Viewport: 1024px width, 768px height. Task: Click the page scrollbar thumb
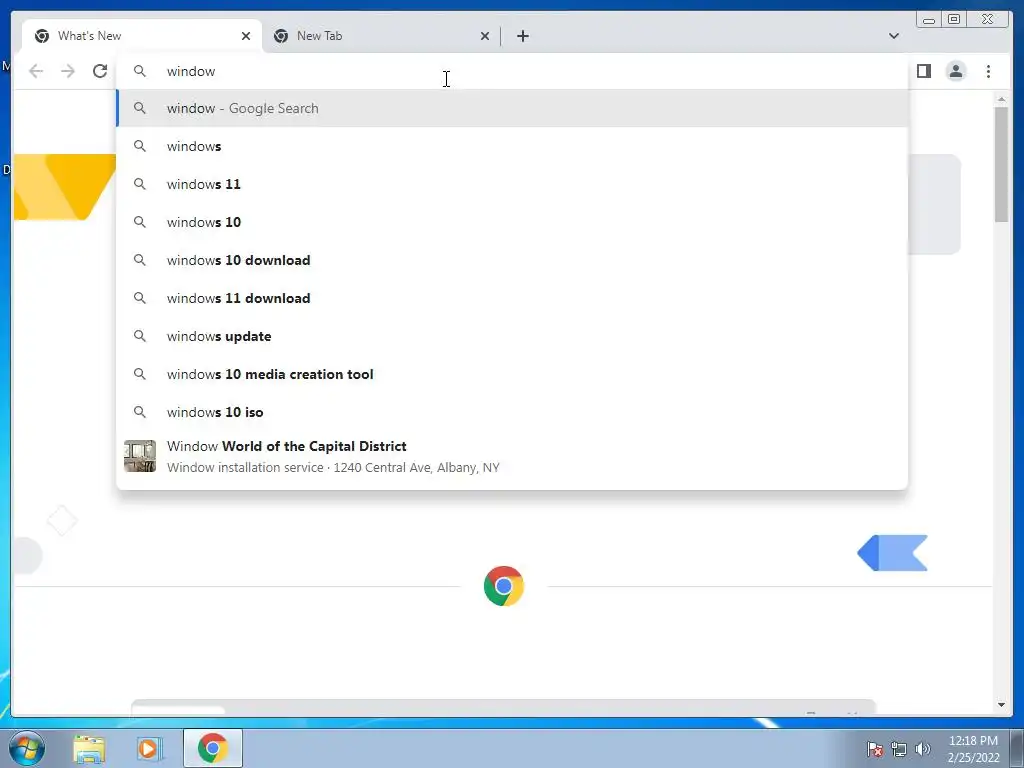(1001, 165)
